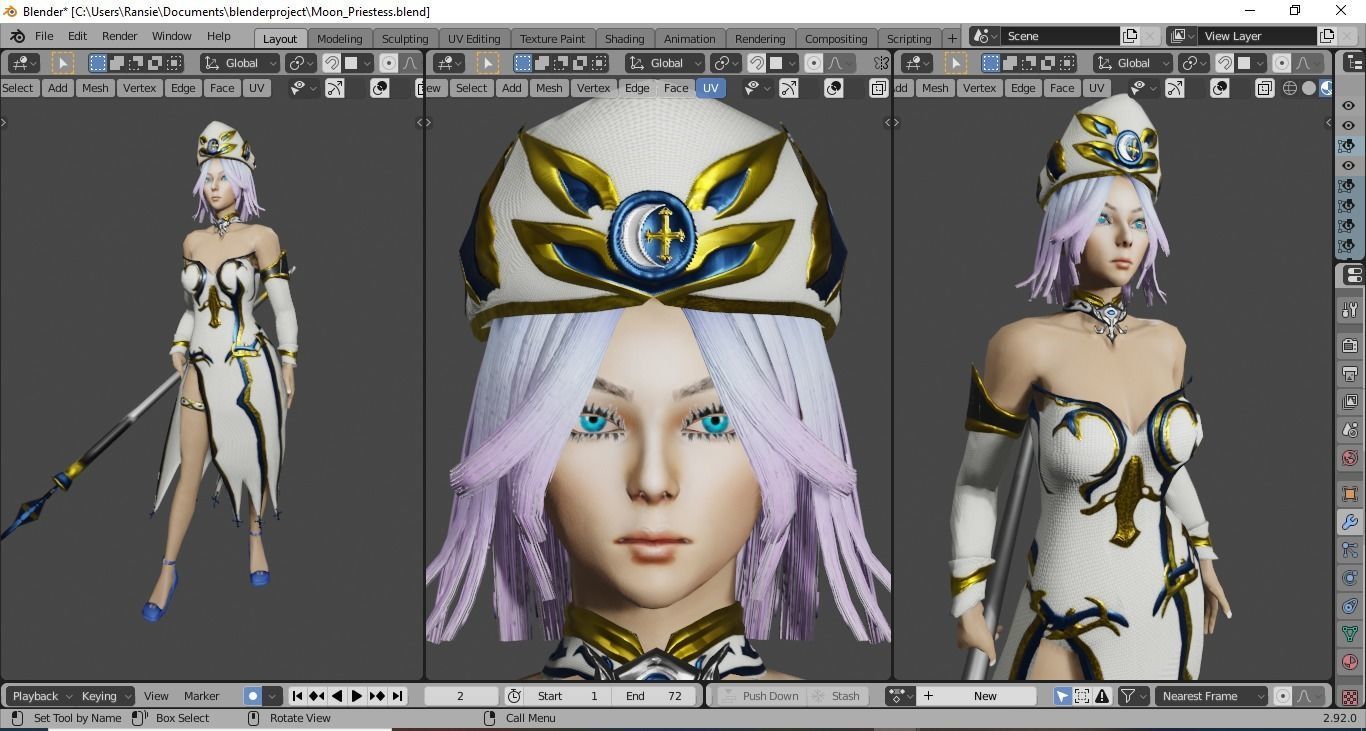Open Nearest Frame snap dropdown
The height and width of the screenshot is (731, 1366).
[1211, 696]
